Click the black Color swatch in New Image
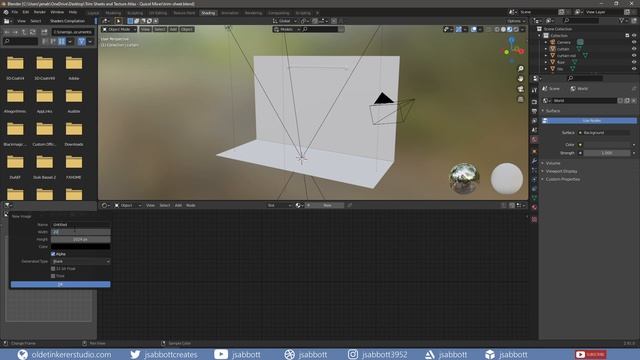The height and width of the screenshot is (360, 640). click(x=81, y=247)
